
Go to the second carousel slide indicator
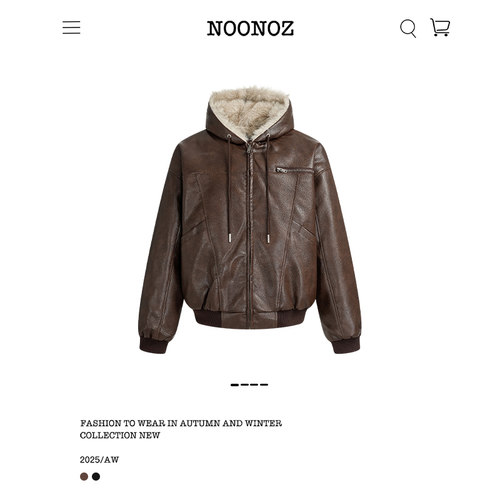[245, 385]
